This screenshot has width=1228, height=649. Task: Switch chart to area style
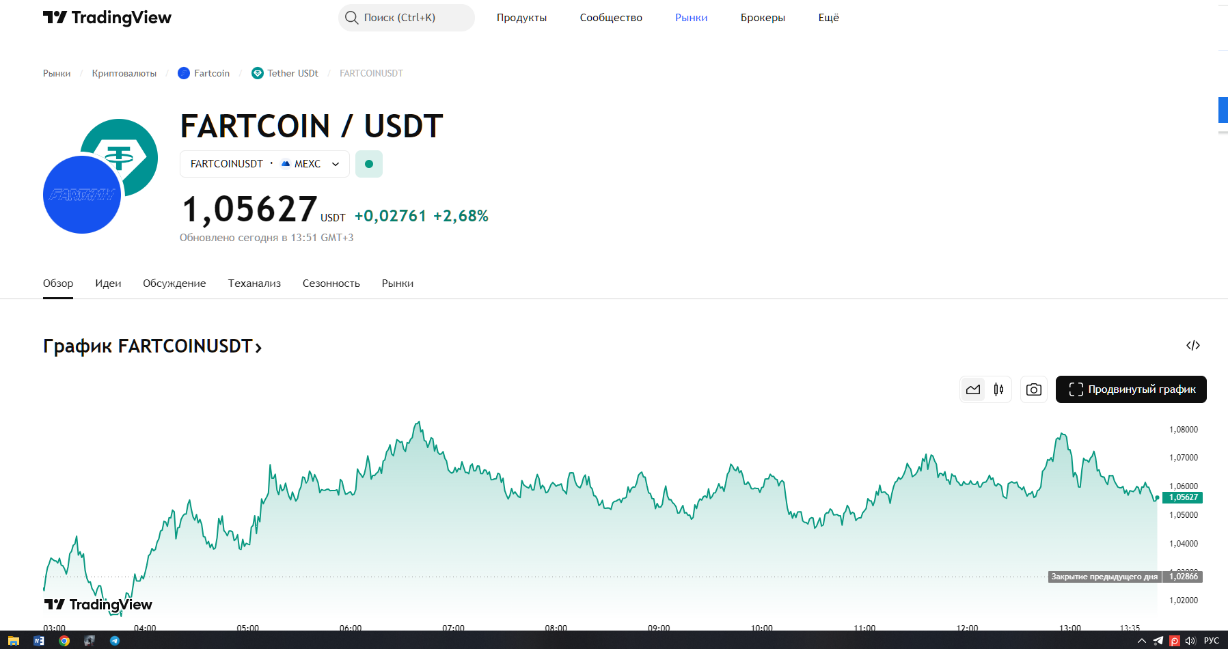point(972,390)
